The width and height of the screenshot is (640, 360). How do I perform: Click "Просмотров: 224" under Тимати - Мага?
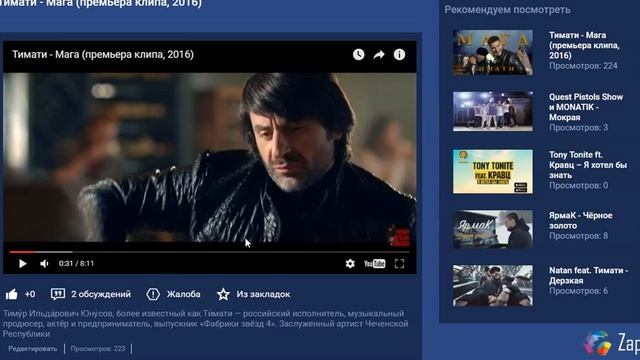coord(583,66)
